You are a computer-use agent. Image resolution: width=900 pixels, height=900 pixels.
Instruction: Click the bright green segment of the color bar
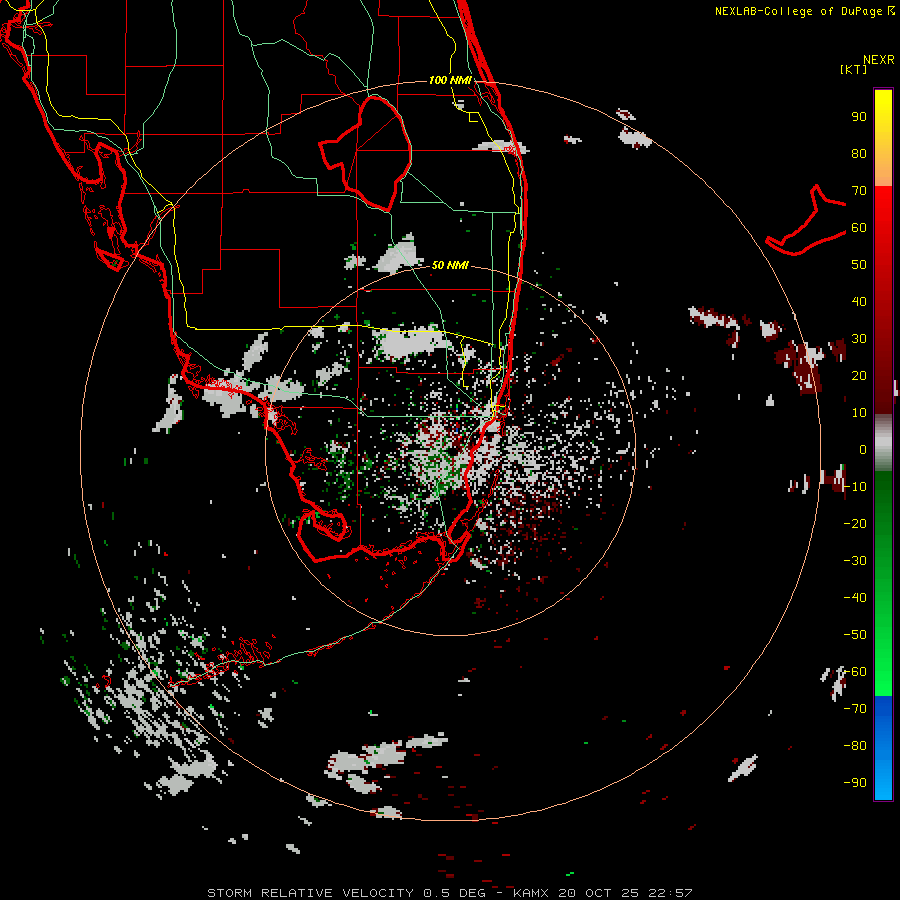tap(883, 583)
